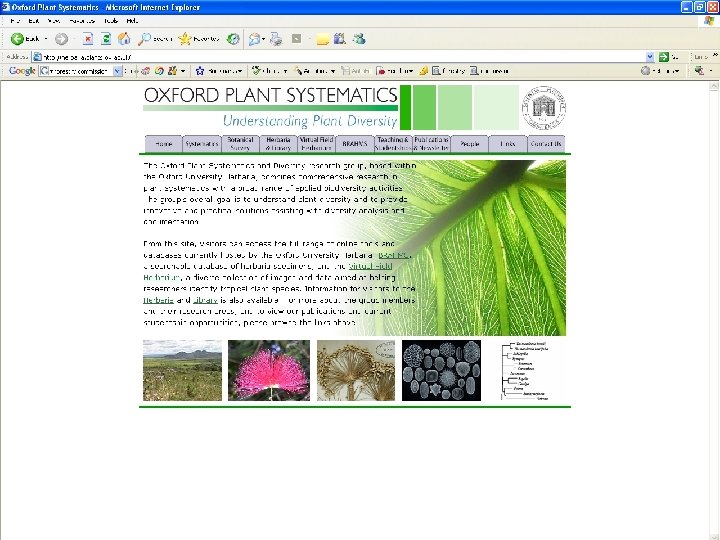Expand the Links toolbar chevron
This screenshot has width=720, height=540.
[715, 55]
